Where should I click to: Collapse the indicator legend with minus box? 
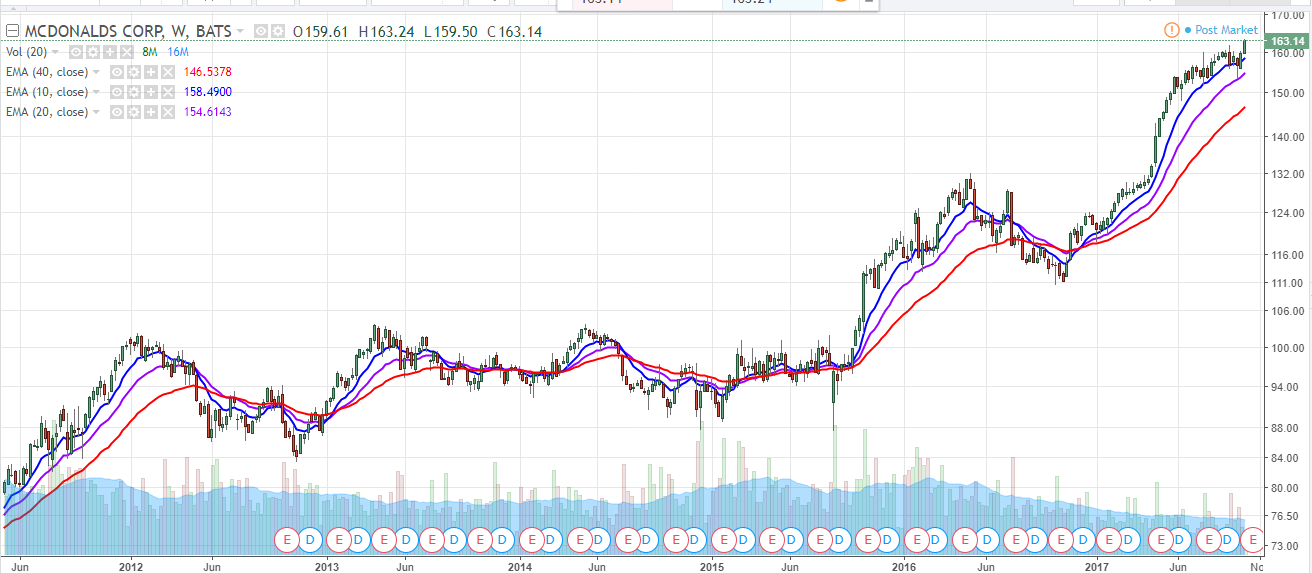point(12,31)
